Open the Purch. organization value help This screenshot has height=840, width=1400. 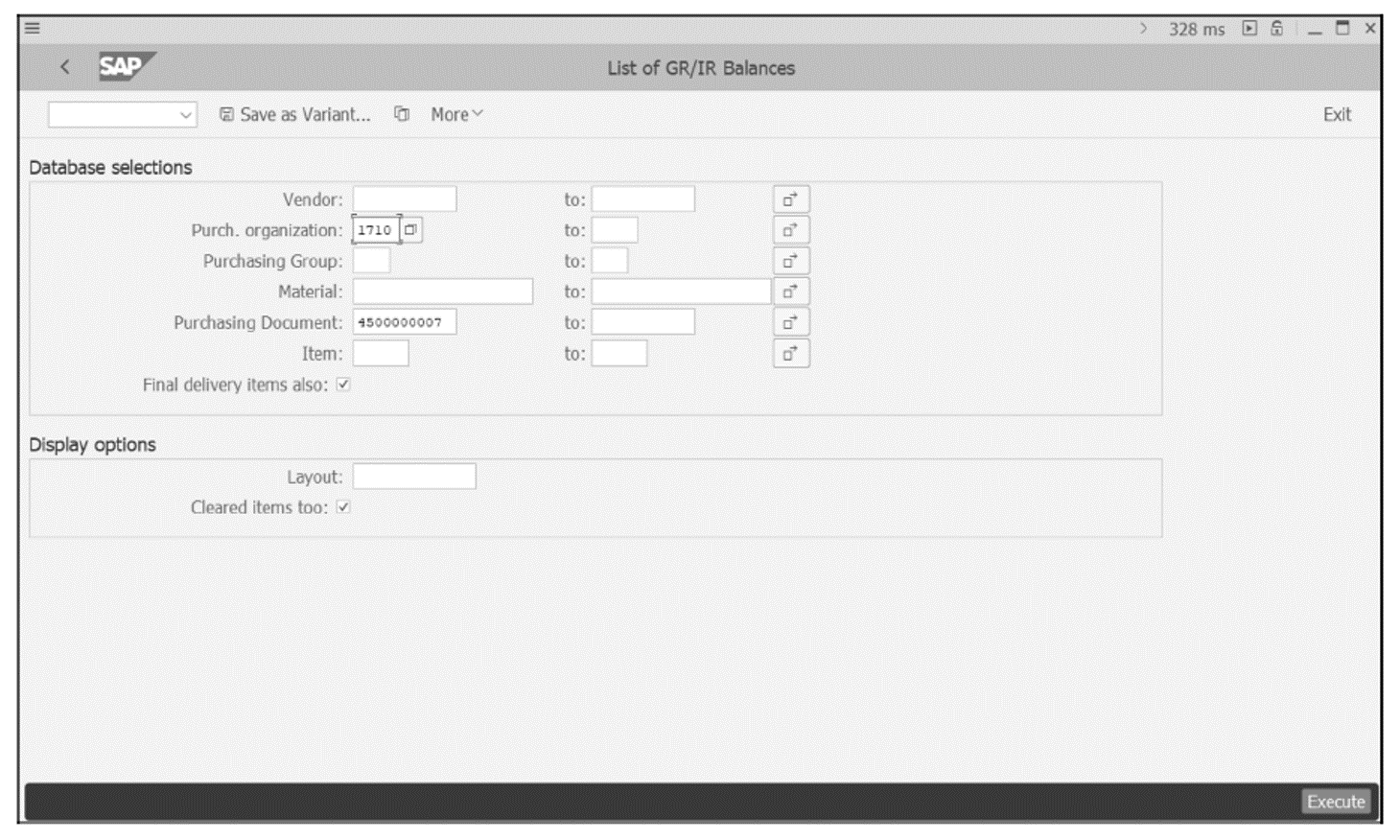coord(412,229)
